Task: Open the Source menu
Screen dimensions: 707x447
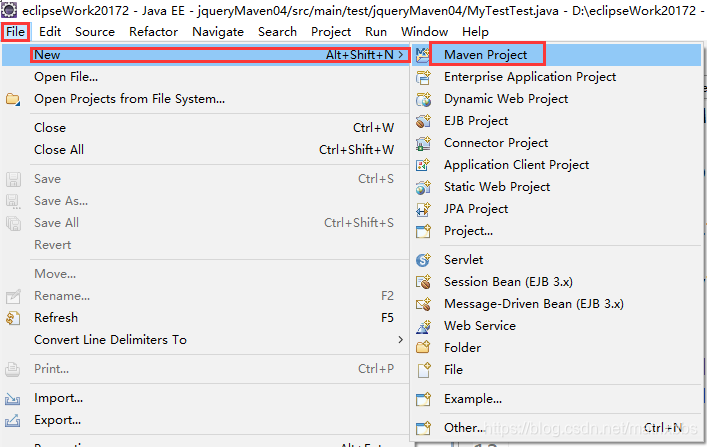Action: click(95, 32)
